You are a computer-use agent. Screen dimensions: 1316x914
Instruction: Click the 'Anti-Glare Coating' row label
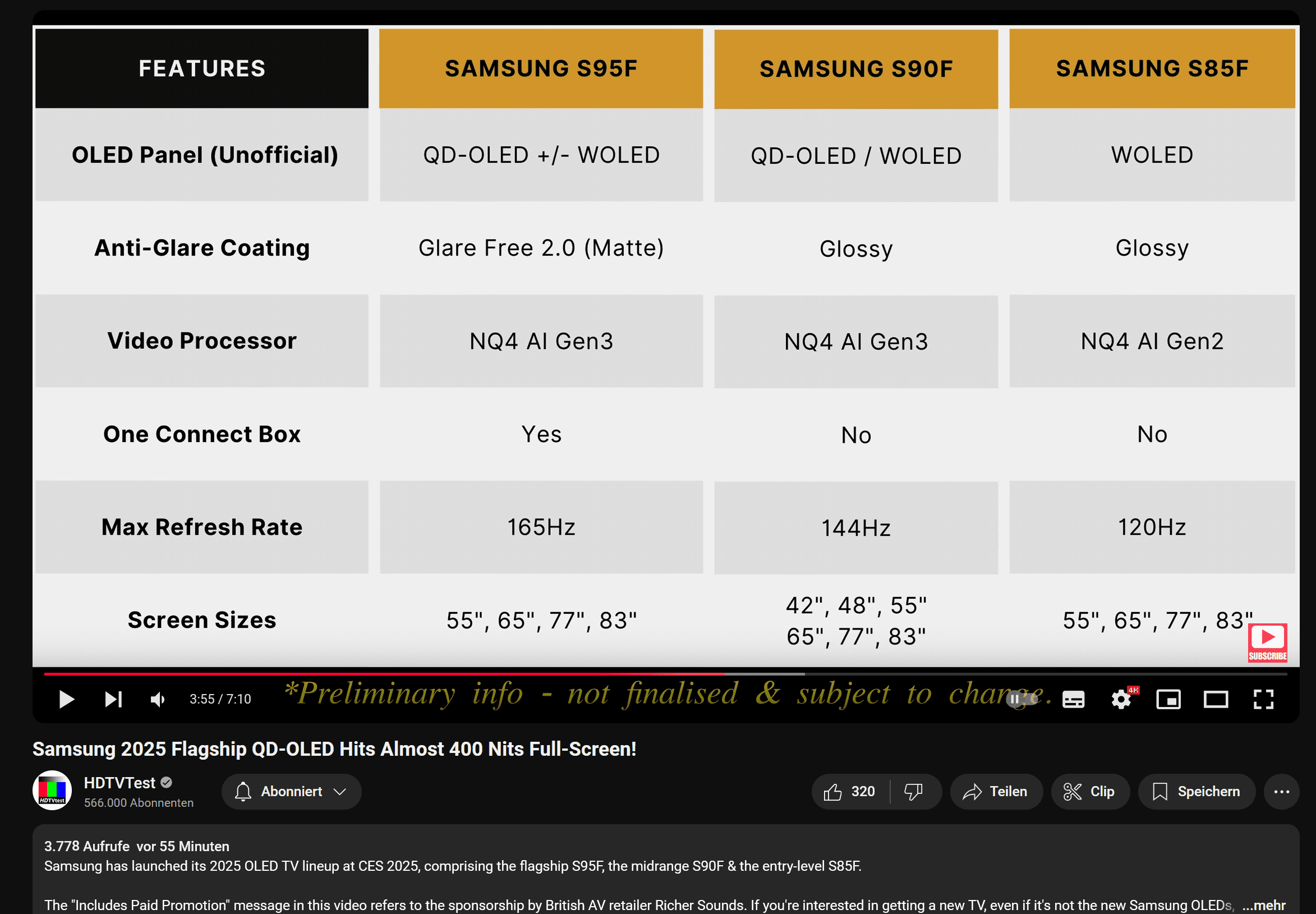point(201,248)
